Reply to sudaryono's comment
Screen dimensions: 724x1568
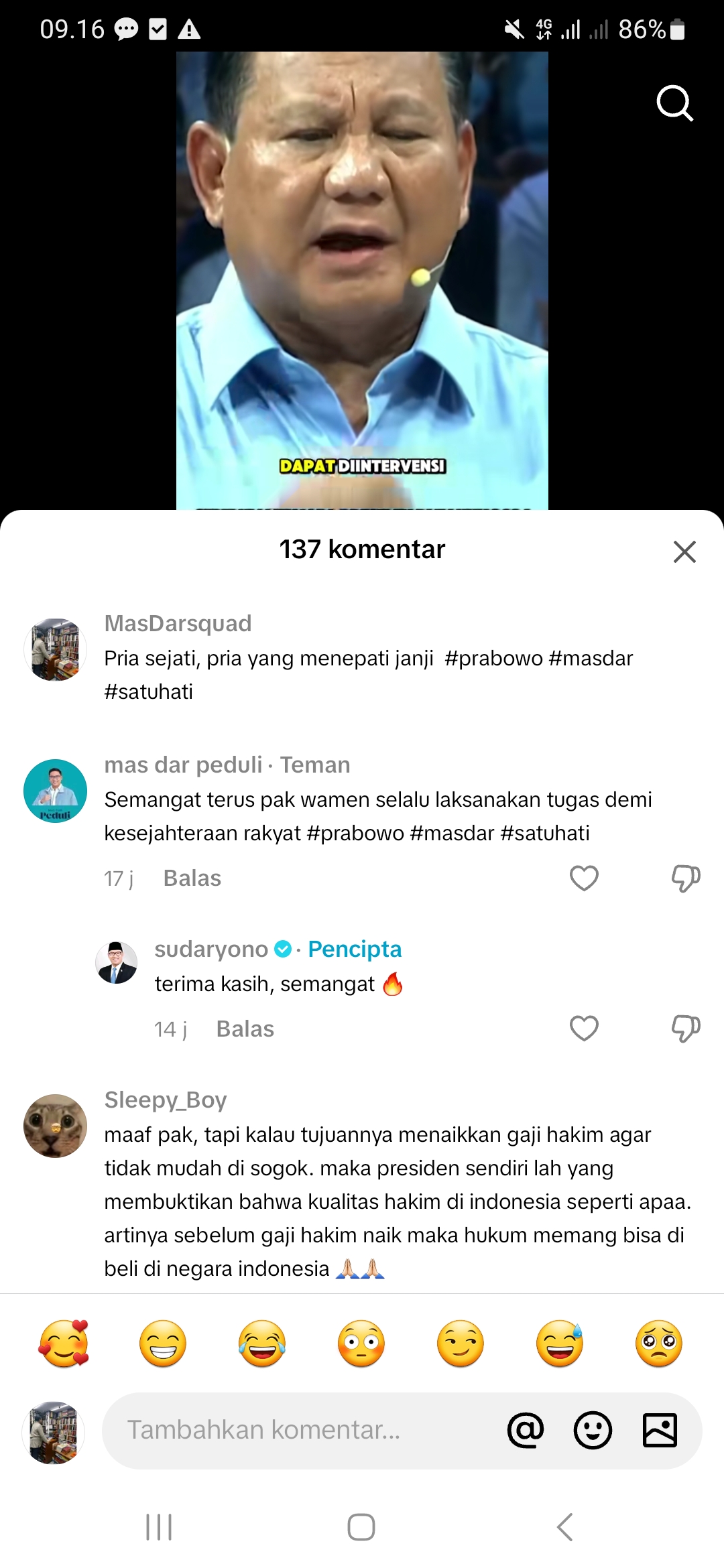245,1029
